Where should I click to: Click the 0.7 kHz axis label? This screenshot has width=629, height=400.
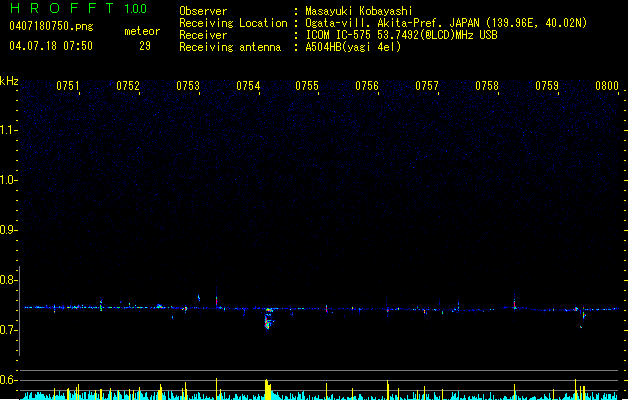(x=9, y=330)
